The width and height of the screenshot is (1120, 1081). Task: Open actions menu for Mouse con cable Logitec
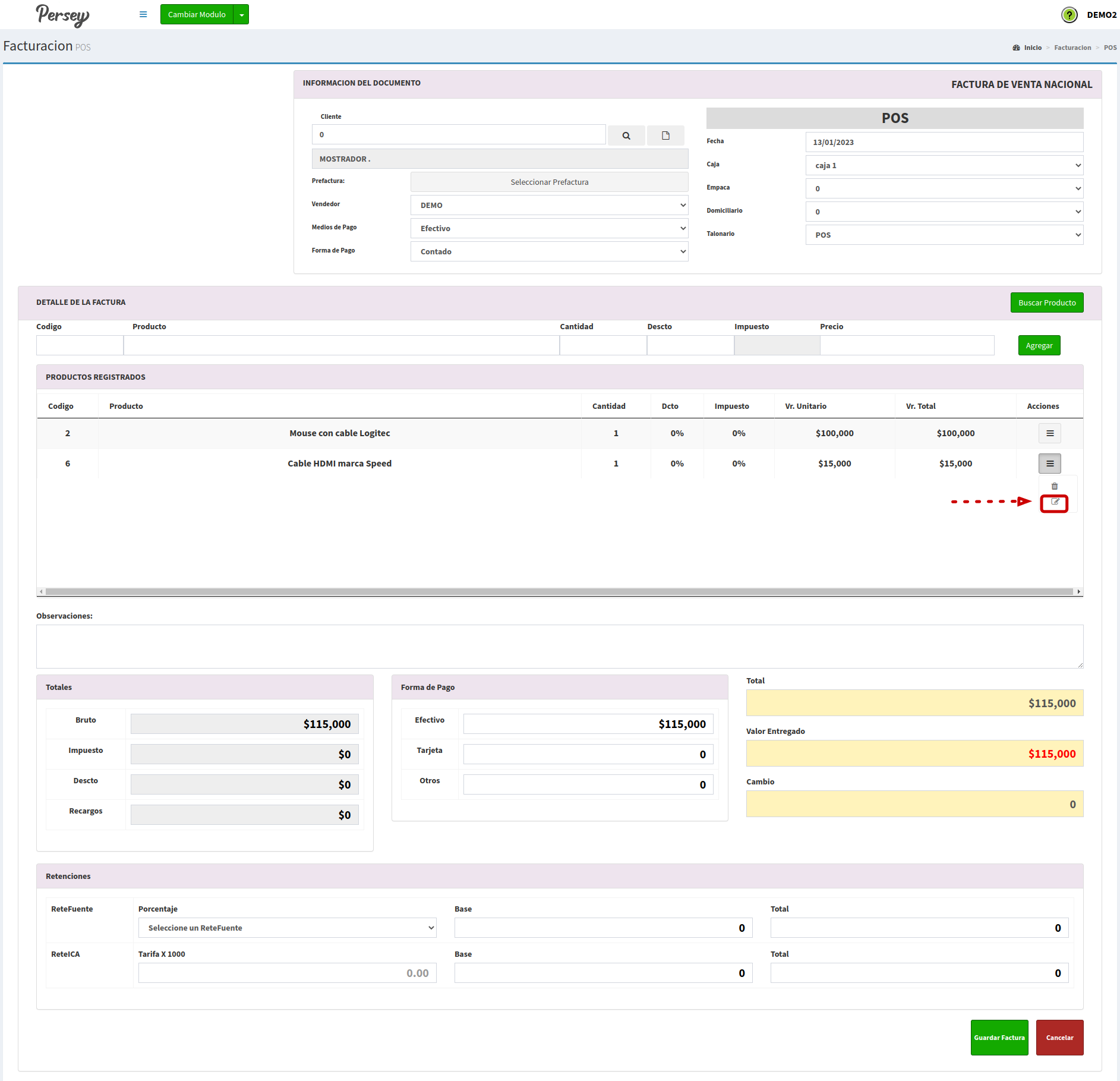[1049, 433]
